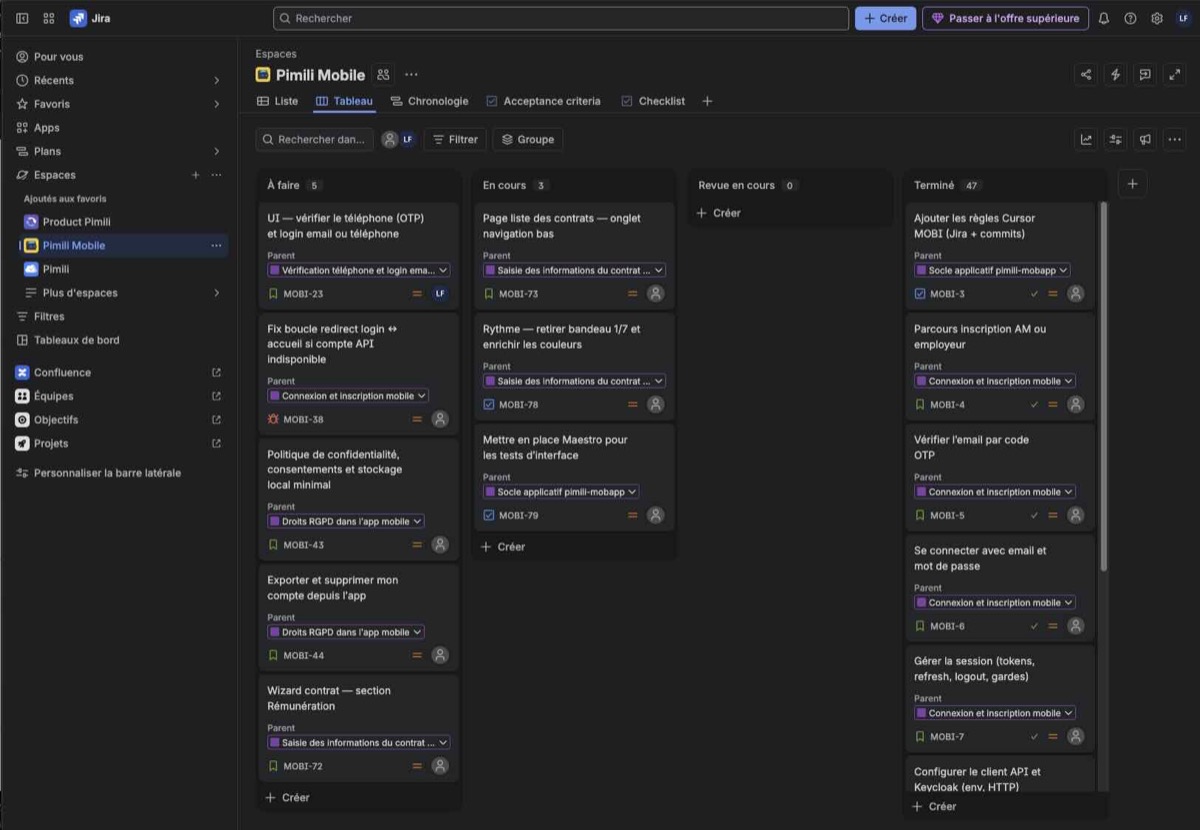
Task: Click the LF assignee on card MOBI-23
Action: [x=440, y=294]
